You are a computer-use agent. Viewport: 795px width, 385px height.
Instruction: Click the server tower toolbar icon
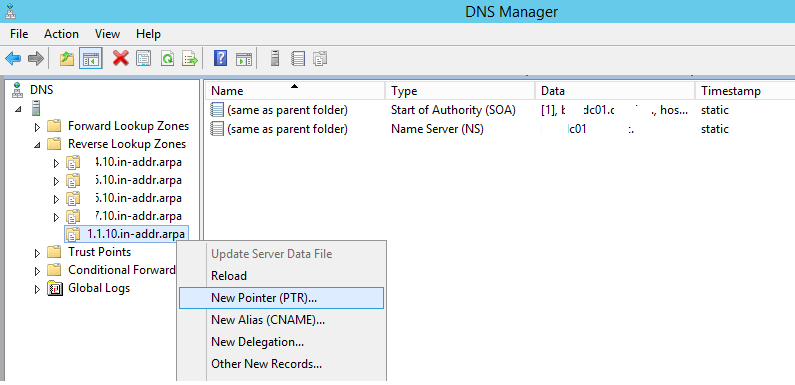click(x=275, y=58)
